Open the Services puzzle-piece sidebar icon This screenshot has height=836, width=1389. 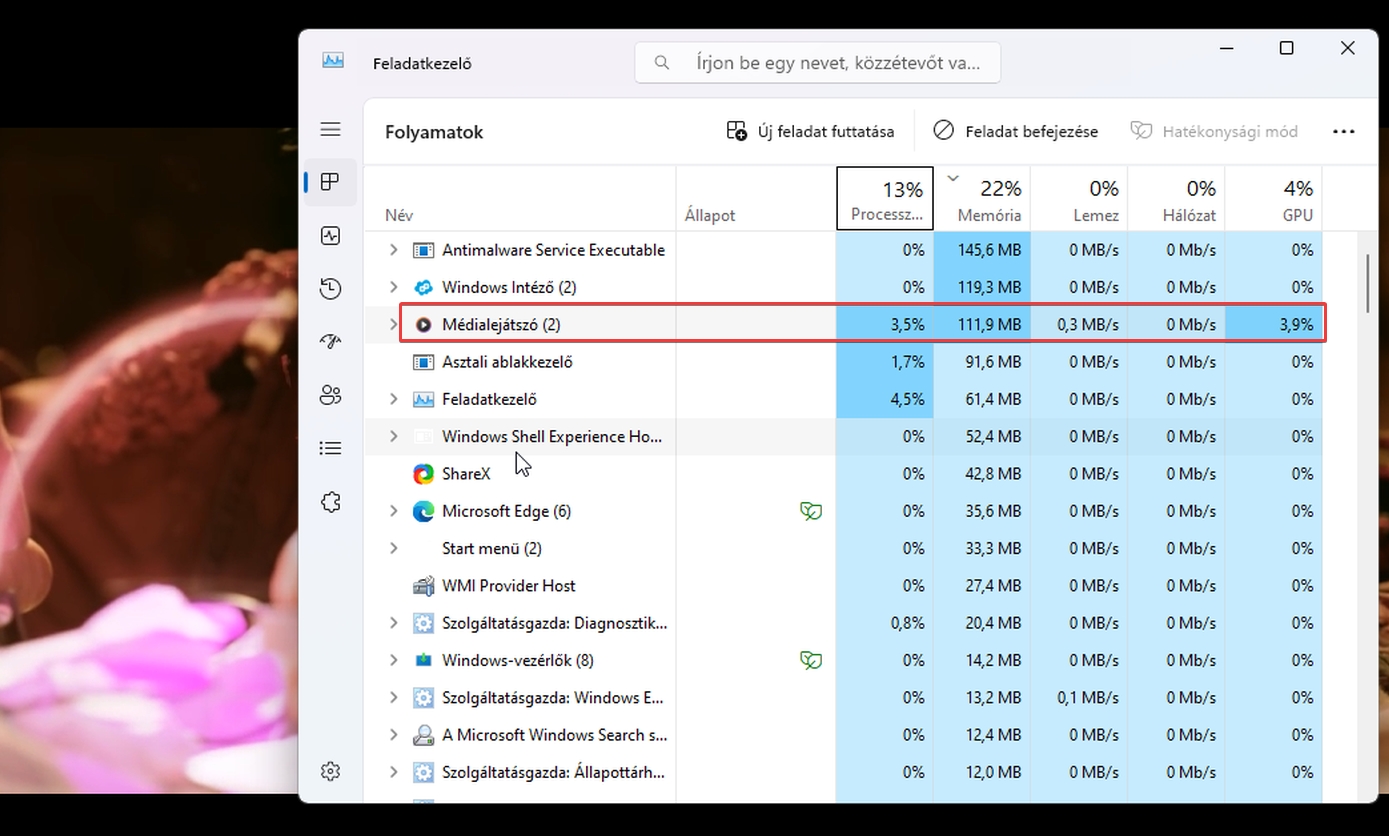(x=330, y=502)
